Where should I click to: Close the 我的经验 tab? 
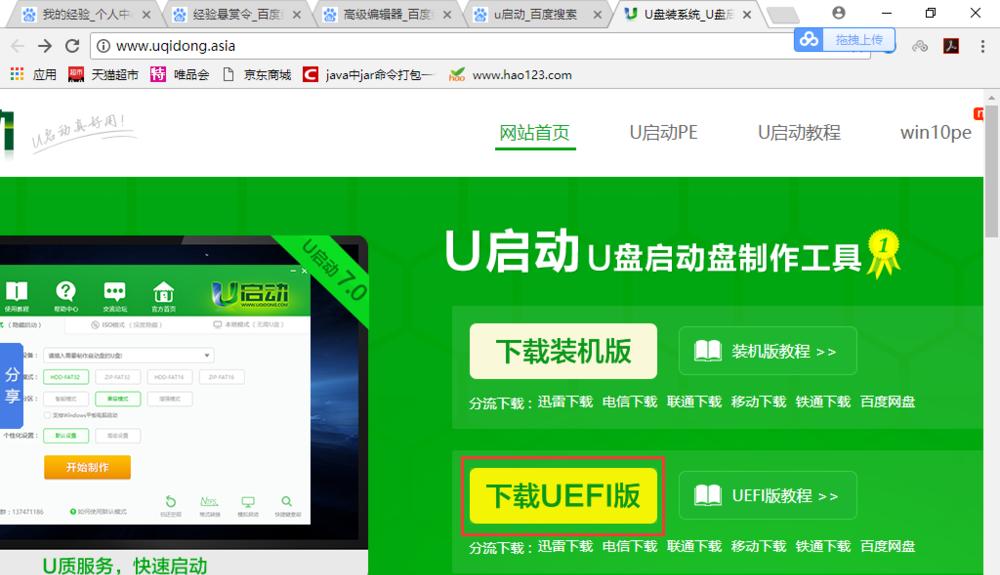pos(146,15)
